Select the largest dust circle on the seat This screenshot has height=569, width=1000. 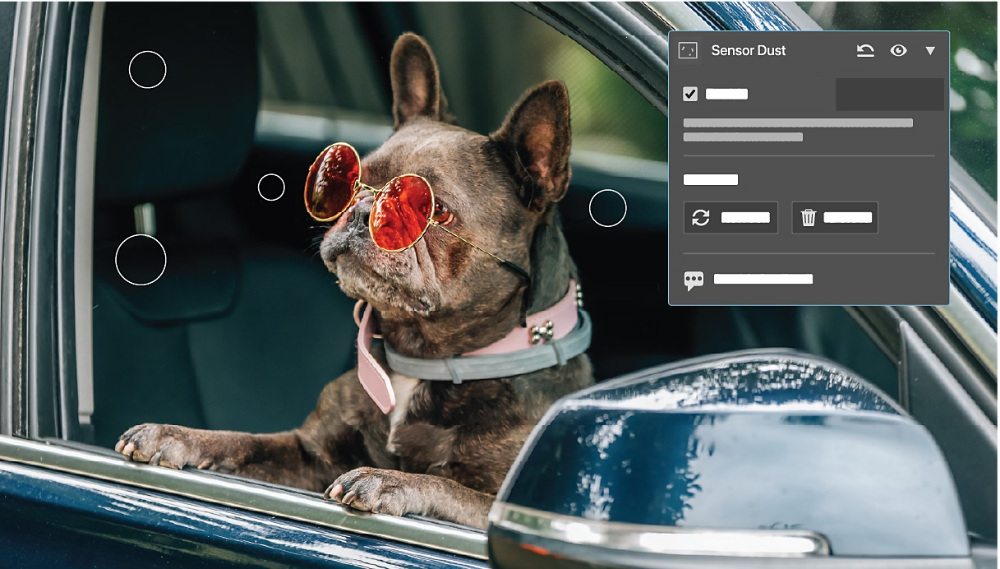141,260
